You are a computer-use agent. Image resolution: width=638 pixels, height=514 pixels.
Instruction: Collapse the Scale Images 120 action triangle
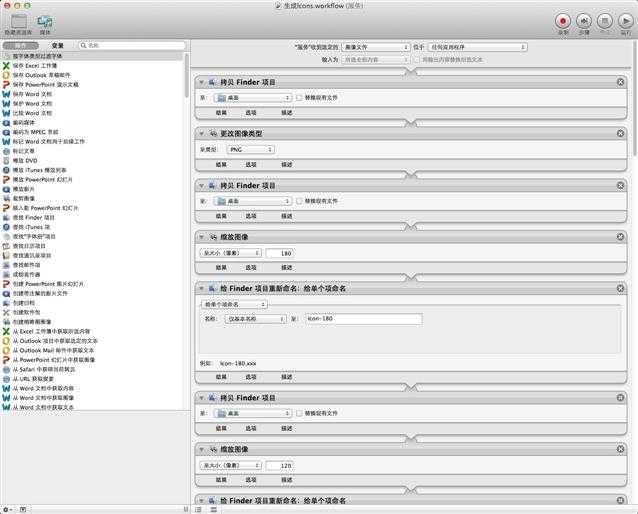point(201,449)
